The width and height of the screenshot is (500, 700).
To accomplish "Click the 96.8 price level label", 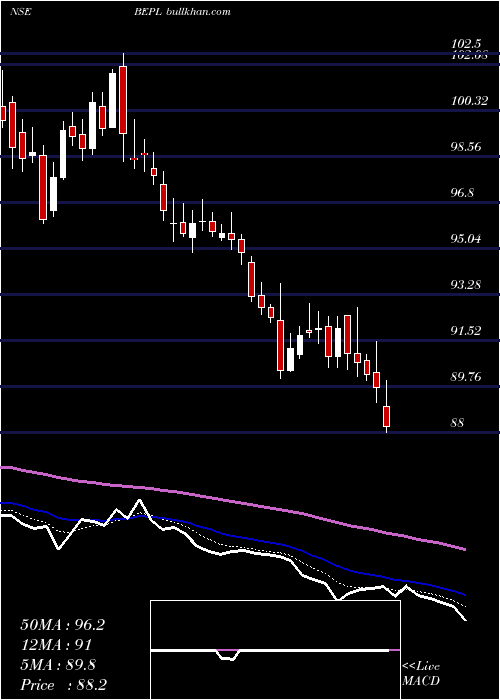I will [463, 193].
